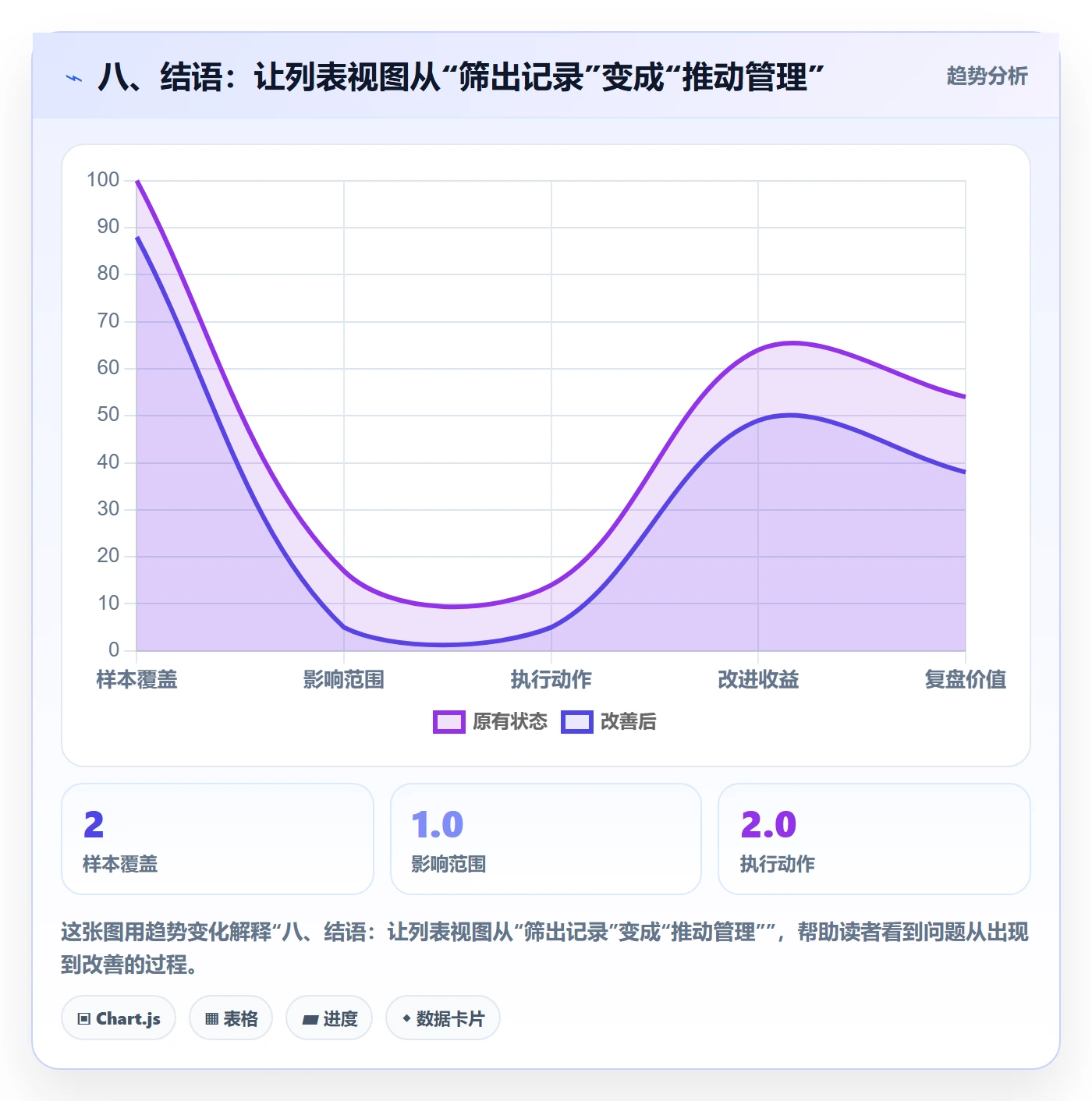This screenshot has width=1092, height=1101.
Task: Click the 影响范围 x-axis label
Action: [344, 680]
